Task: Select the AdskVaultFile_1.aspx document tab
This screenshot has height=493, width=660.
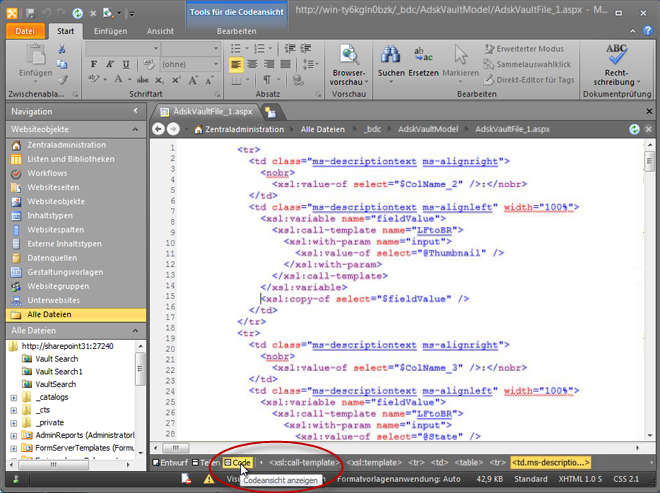Action: point(208,112)
